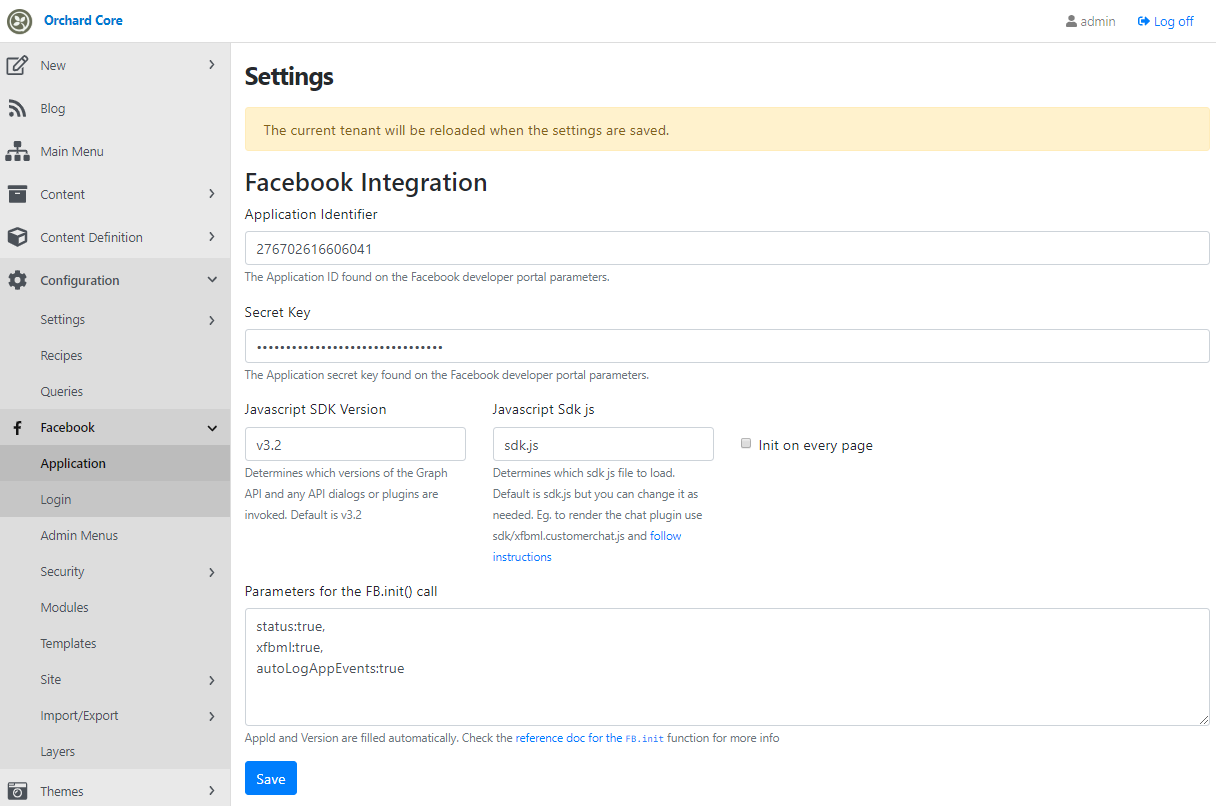Collapse the Configuration section chevron

[x=212, y=281]
